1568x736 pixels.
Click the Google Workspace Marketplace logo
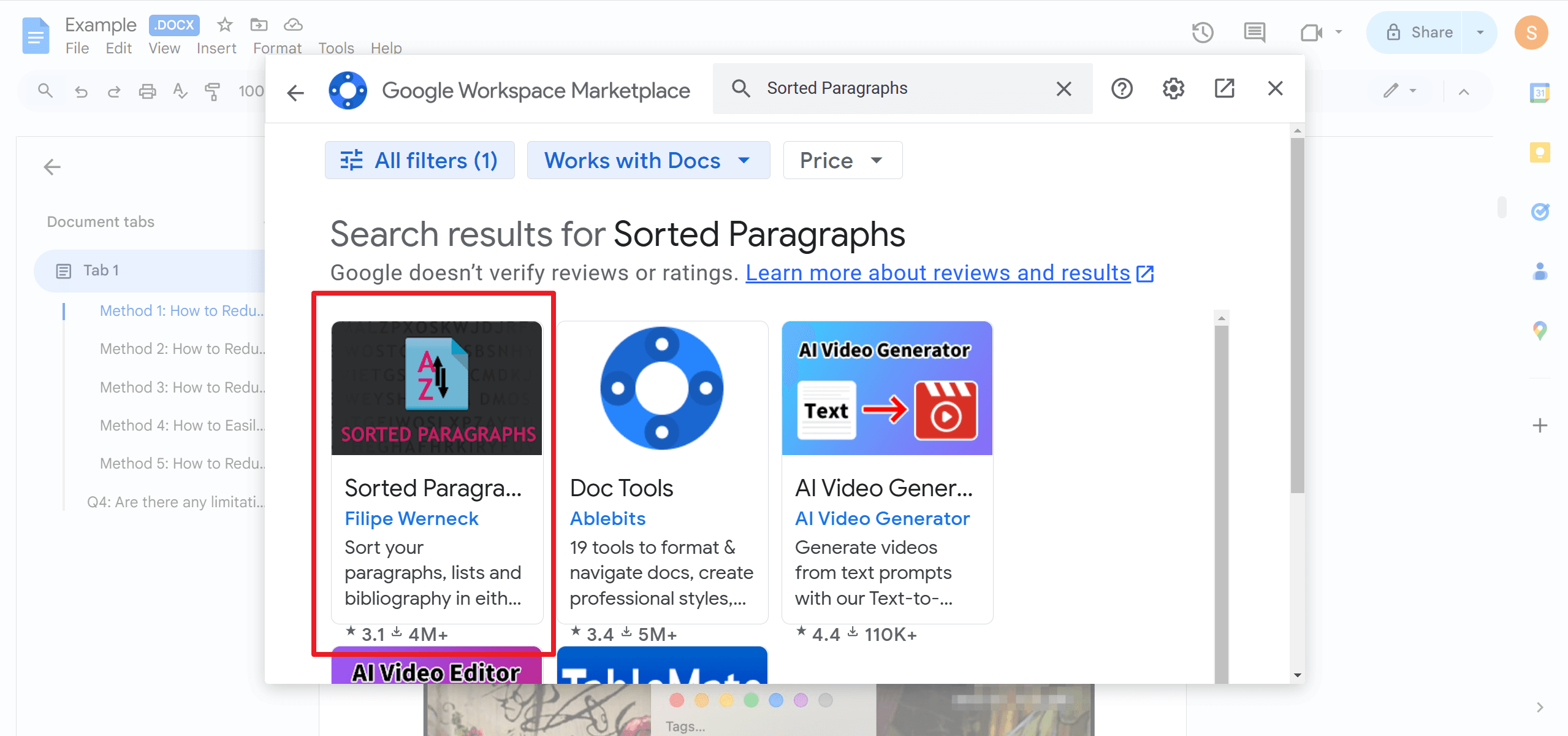coord(348,91)
